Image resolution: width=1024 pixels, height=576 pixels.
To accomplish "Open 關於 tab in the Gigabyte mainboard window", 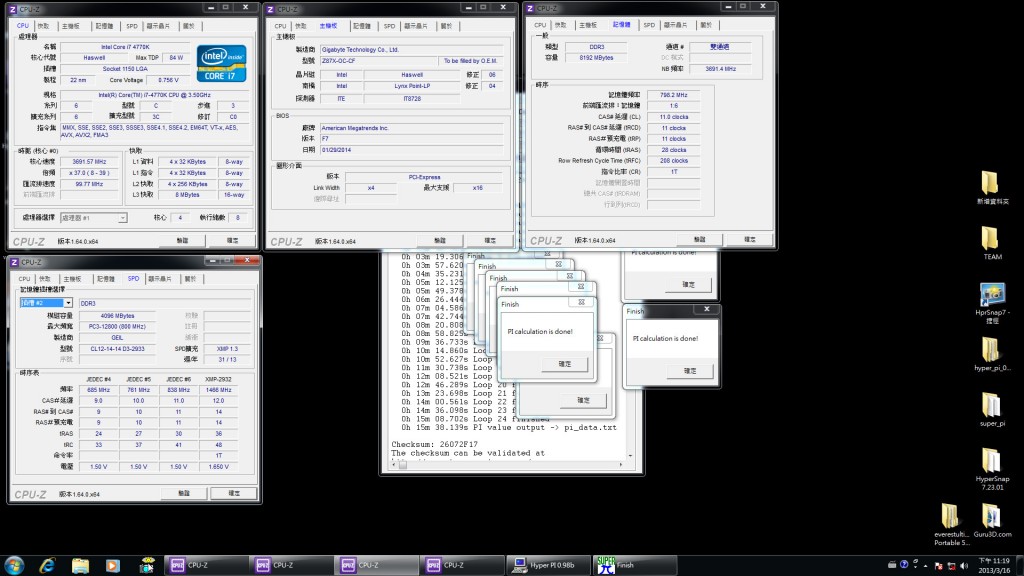I will point(446,26).
